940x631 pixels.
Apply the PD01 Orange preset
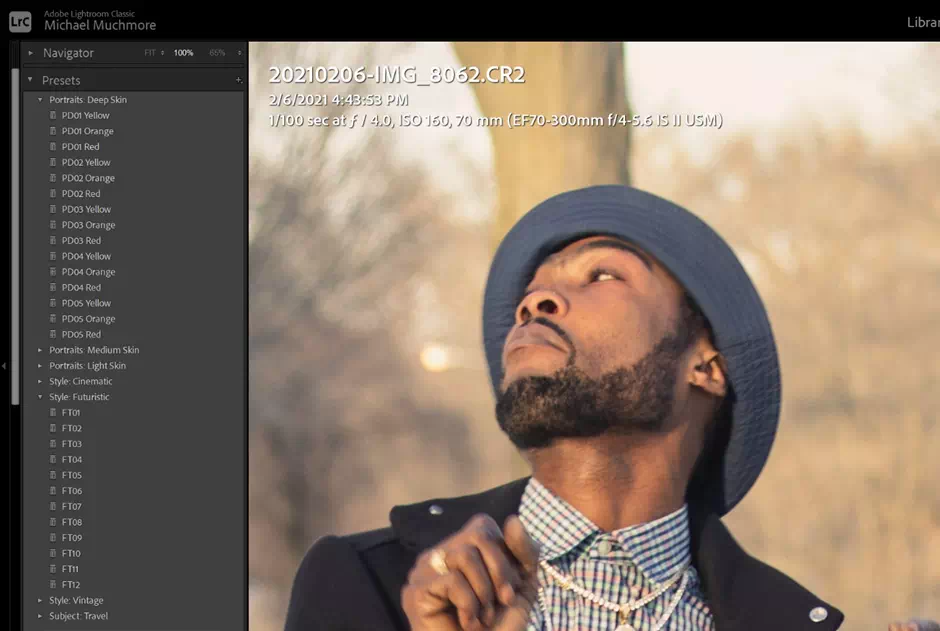click(88, 131)
